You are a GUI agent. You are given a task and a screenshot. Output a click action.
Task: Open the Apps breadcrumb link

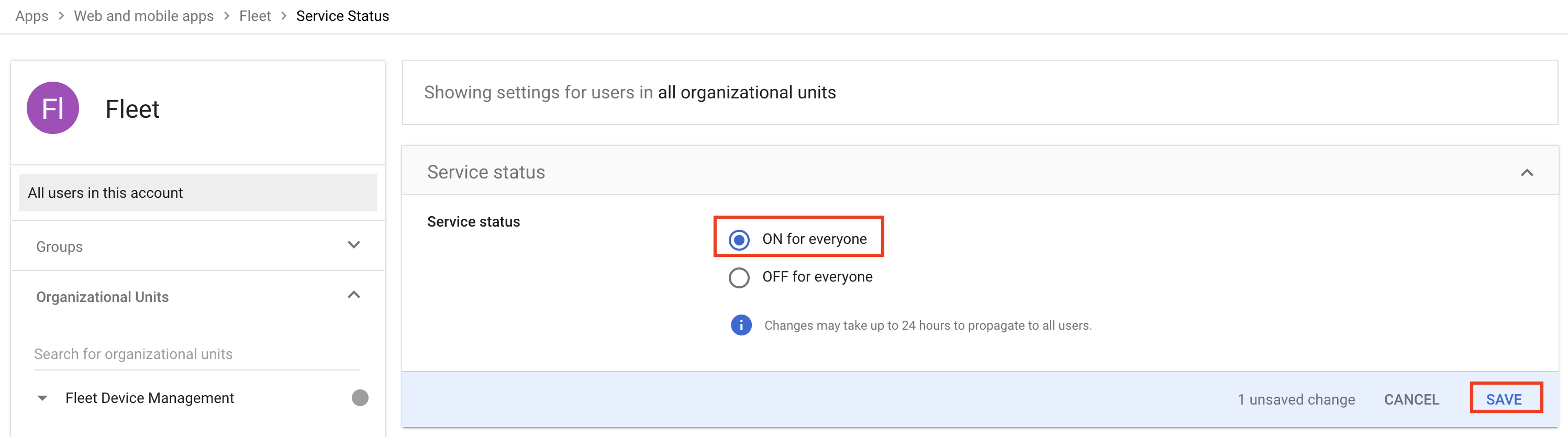(31, 16)
